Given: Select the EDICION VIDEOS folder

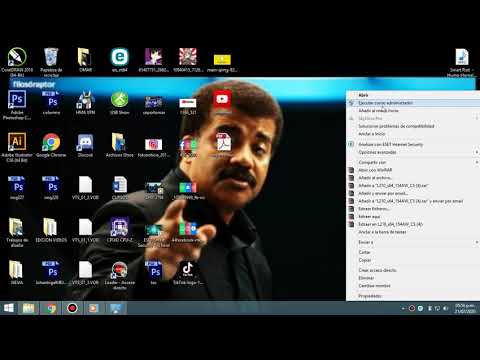Looking at the screenshot, I should pyautogui.click(x=50, y=227).
